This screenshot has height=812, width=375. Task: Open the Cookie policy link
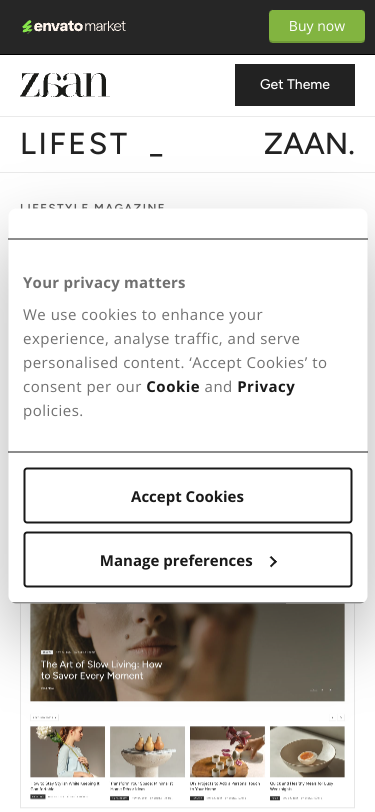click(x=173, y=387)
